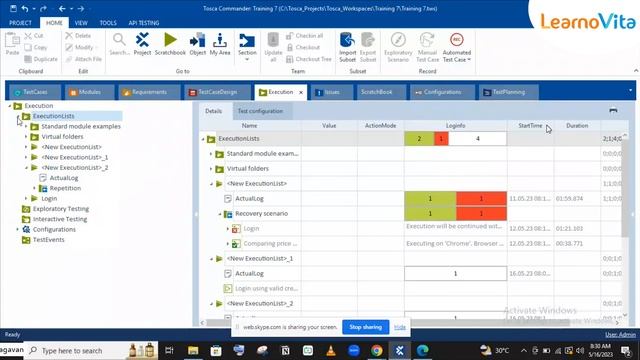
Task: Switch to the Modules workspace tab
Action: (x=89, y=92)
